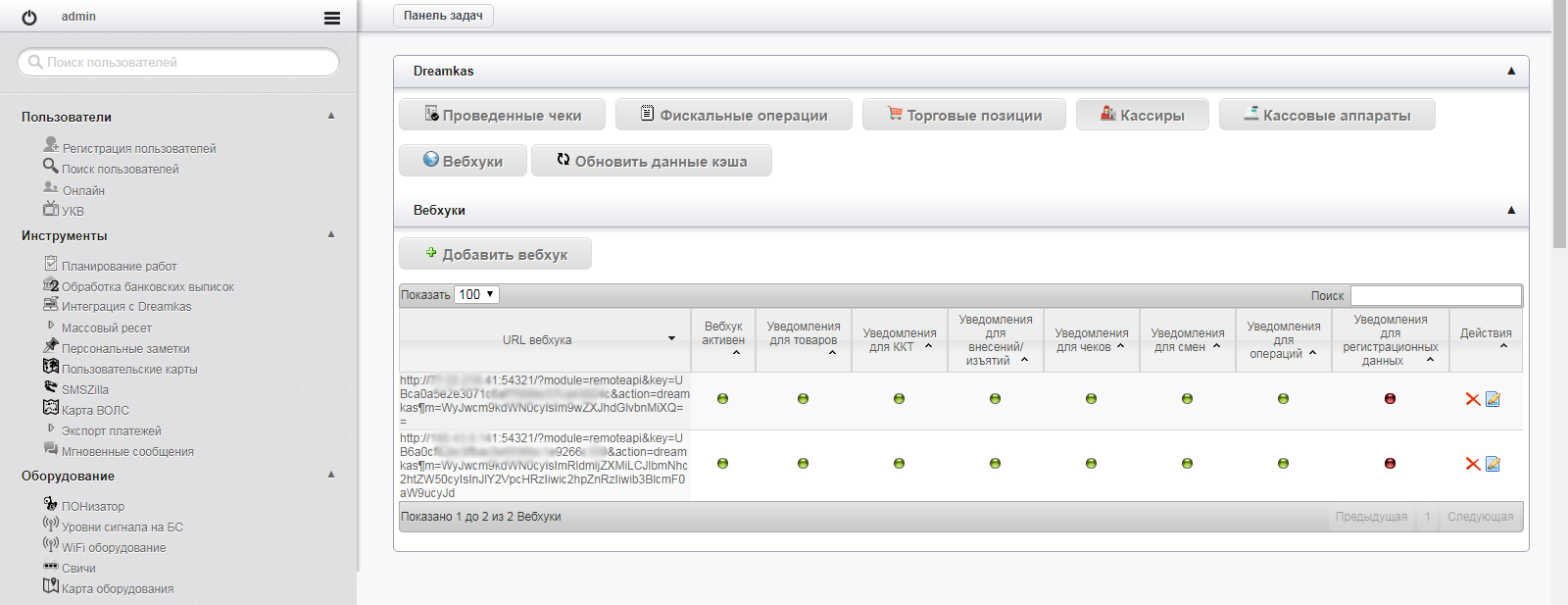Screen dimensions: 1568x605
Task: Click the instant messages icon
Action: pyautogui.click(x=51, y=448)
